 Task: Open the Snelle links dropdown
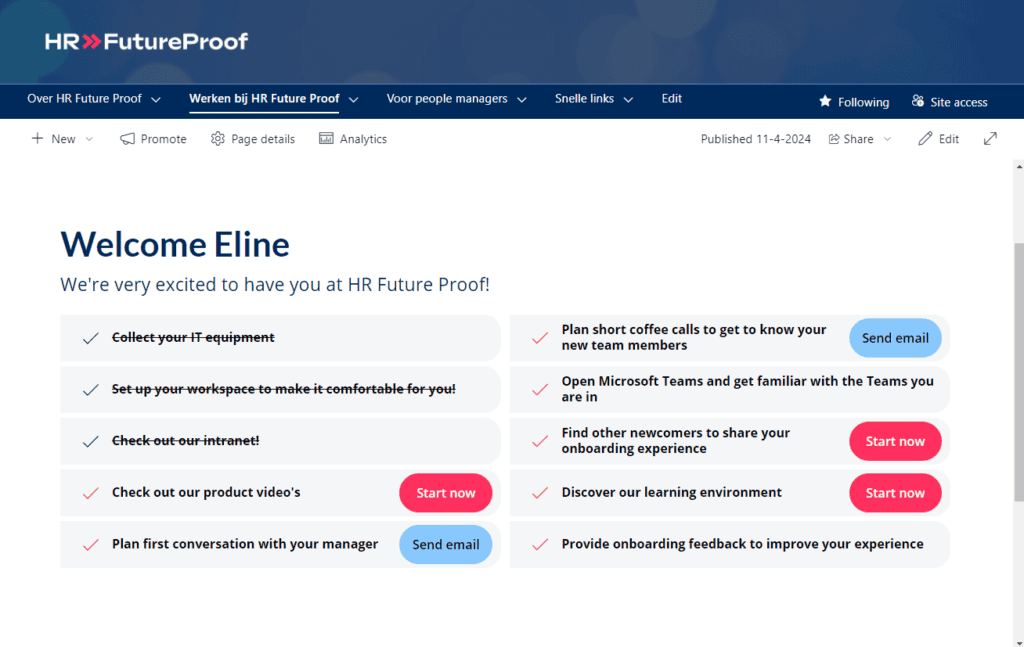pos(585,99)
